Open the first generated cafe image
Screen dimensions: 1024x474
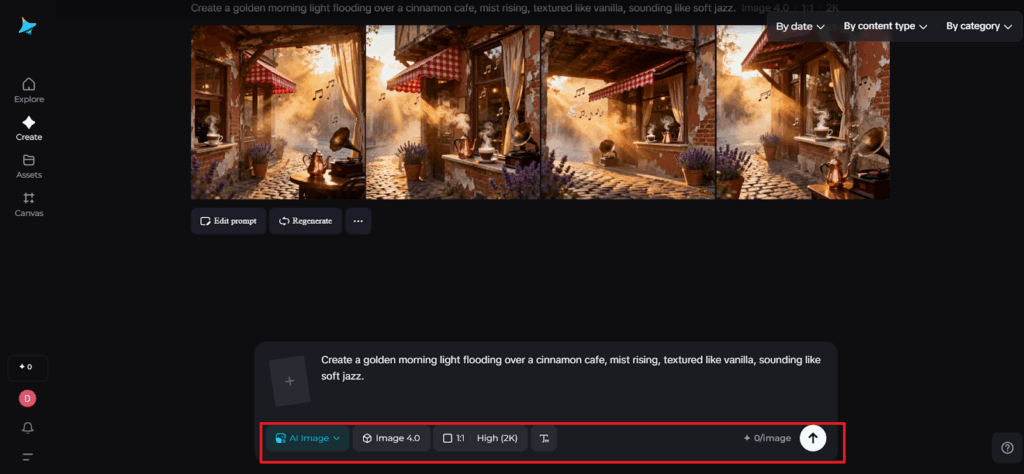pyautogui.click(x=278, y=112)
